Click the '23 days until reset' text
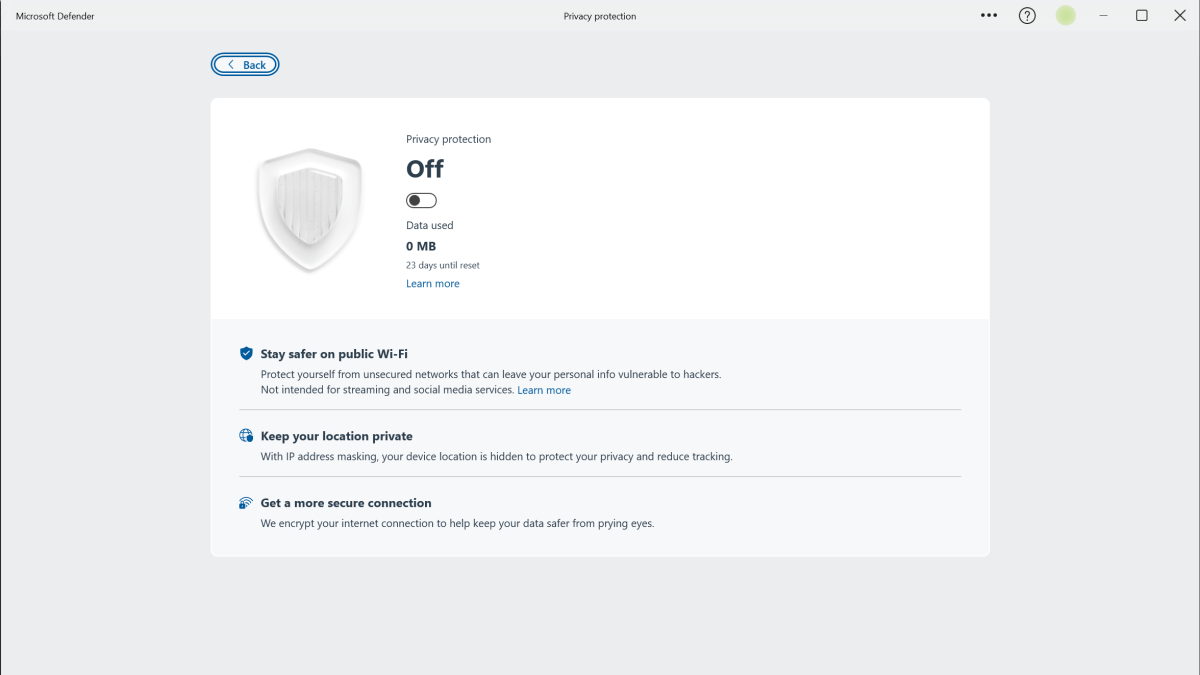The height and width of the screenshot is (675, 1200). [443, 266]
